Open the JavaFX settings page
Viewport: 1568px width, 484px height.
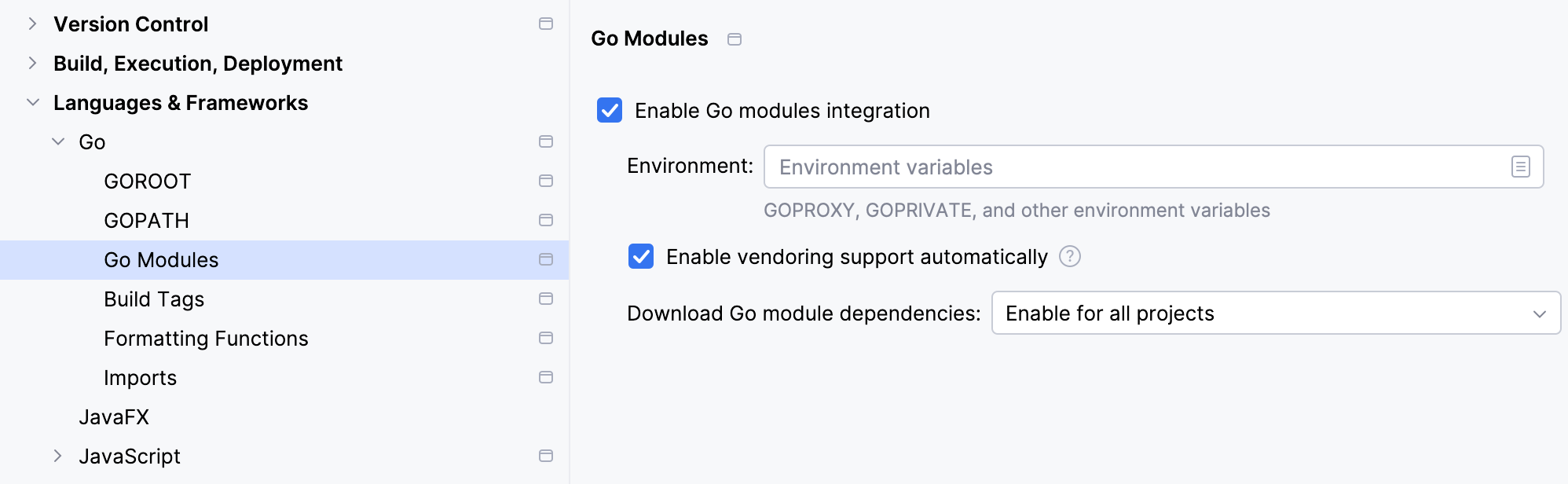pyautogui.click(x=114, y=417)
